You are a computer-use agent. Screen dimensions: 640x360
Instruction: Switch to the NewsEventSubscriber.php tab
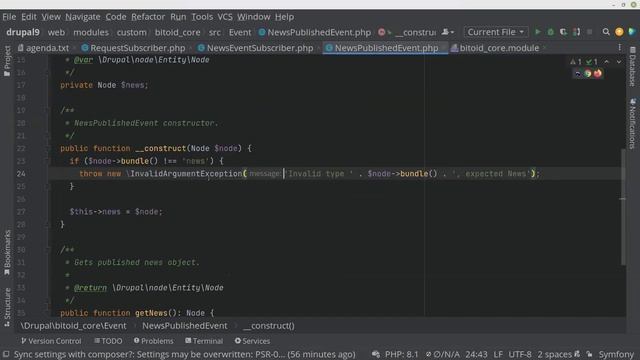click(x=256, y=48)
